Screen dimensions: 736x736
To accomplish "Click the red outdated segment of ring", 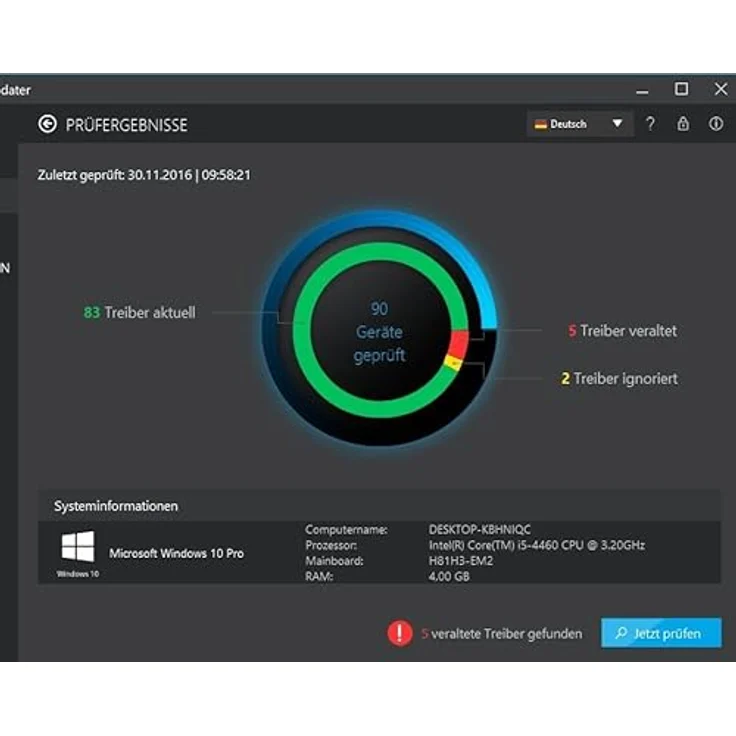I will point(459,344).
